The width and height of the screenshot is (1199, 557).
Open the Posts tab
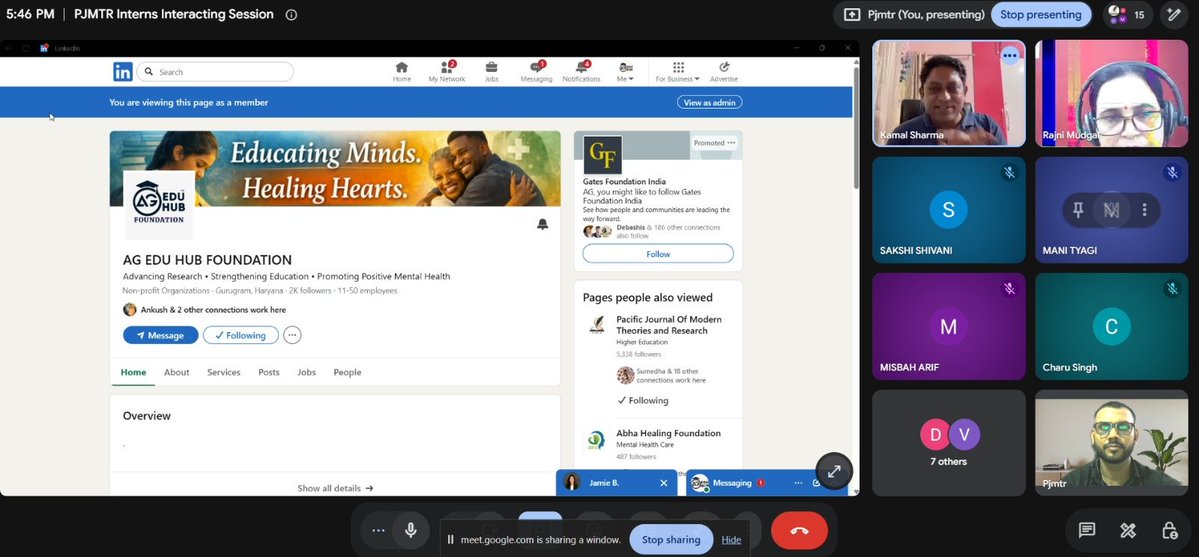tap(268, 373)
